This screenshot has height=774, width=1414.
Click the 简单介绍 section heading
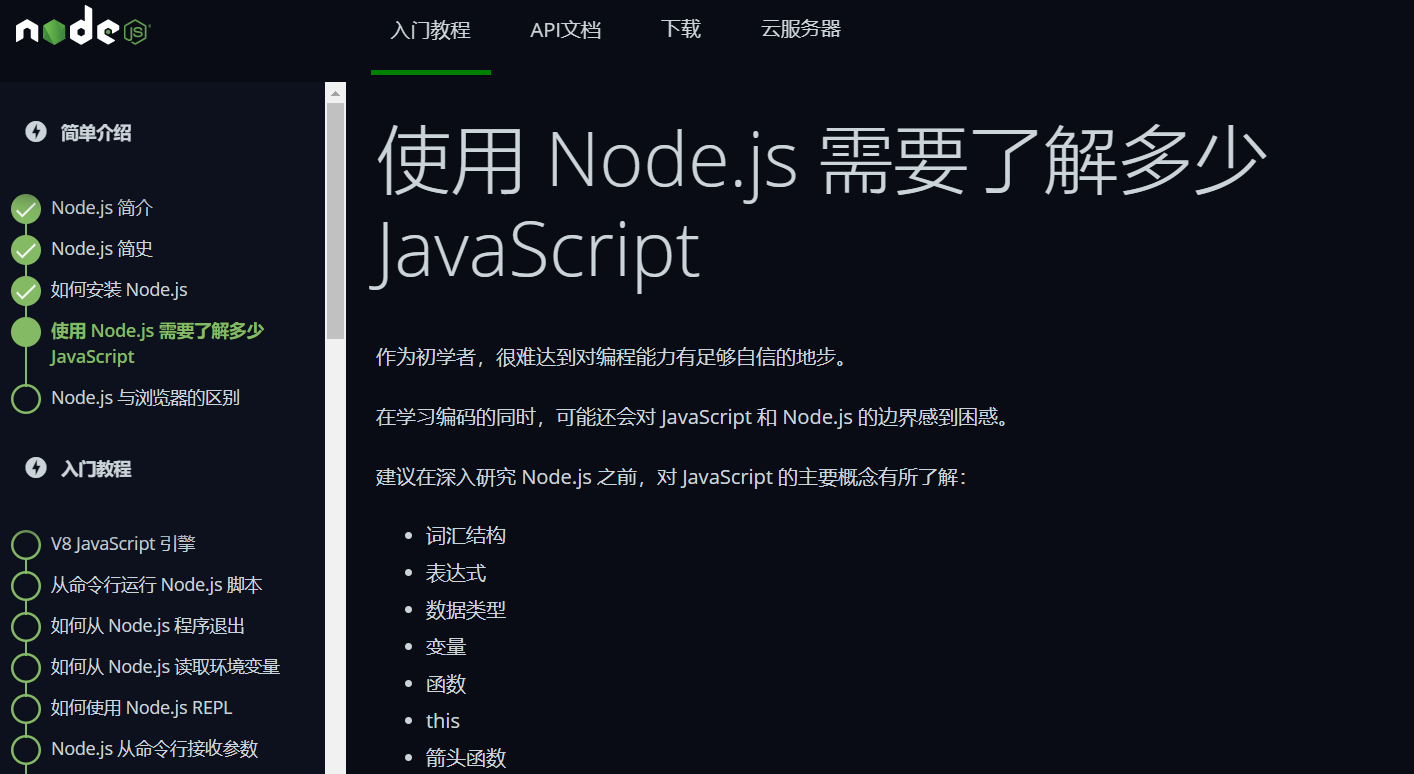[96, 133]
